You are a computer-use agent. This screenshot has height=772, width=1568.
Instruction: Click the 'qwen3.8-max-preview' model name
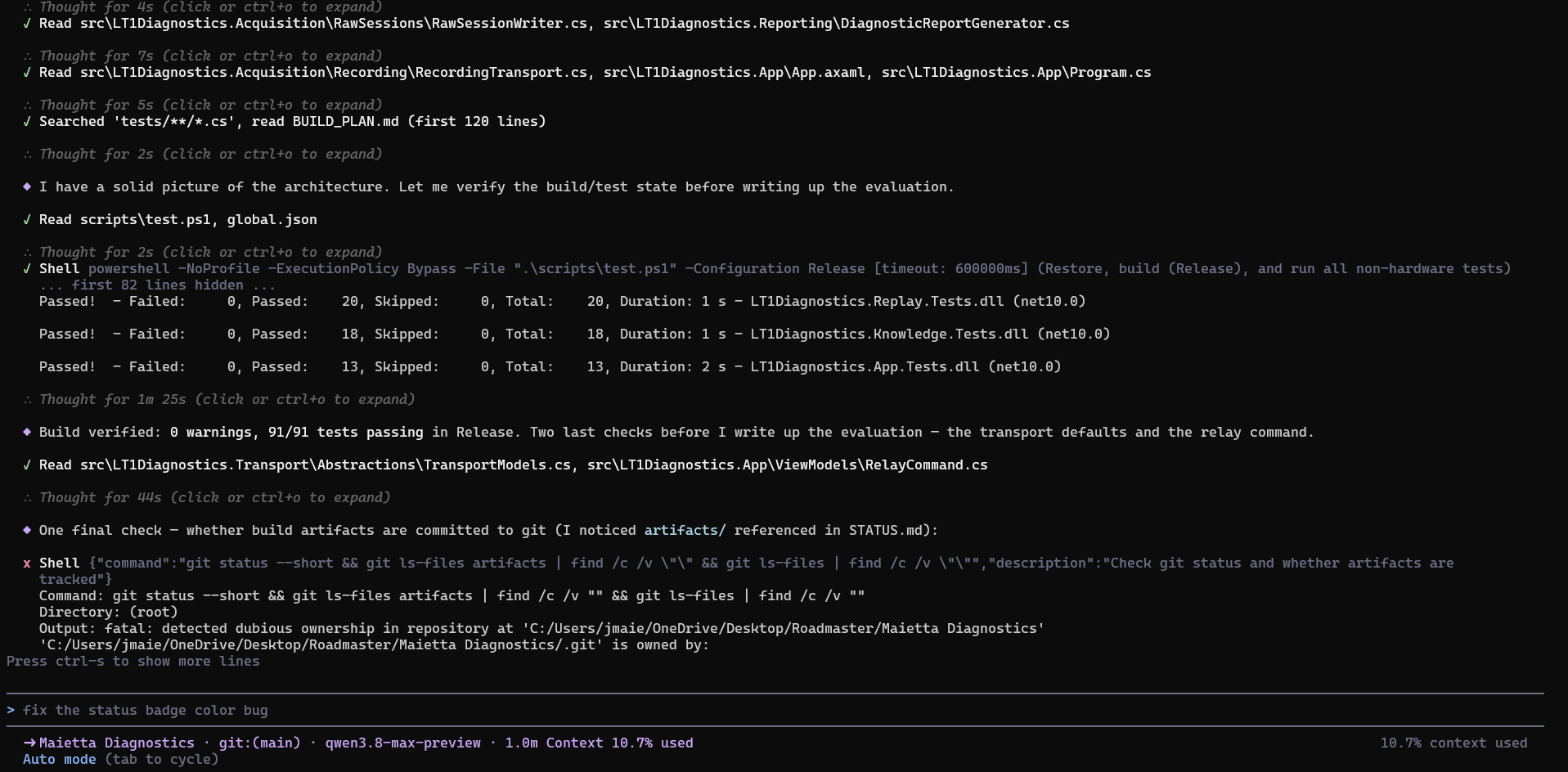(403, 743)
